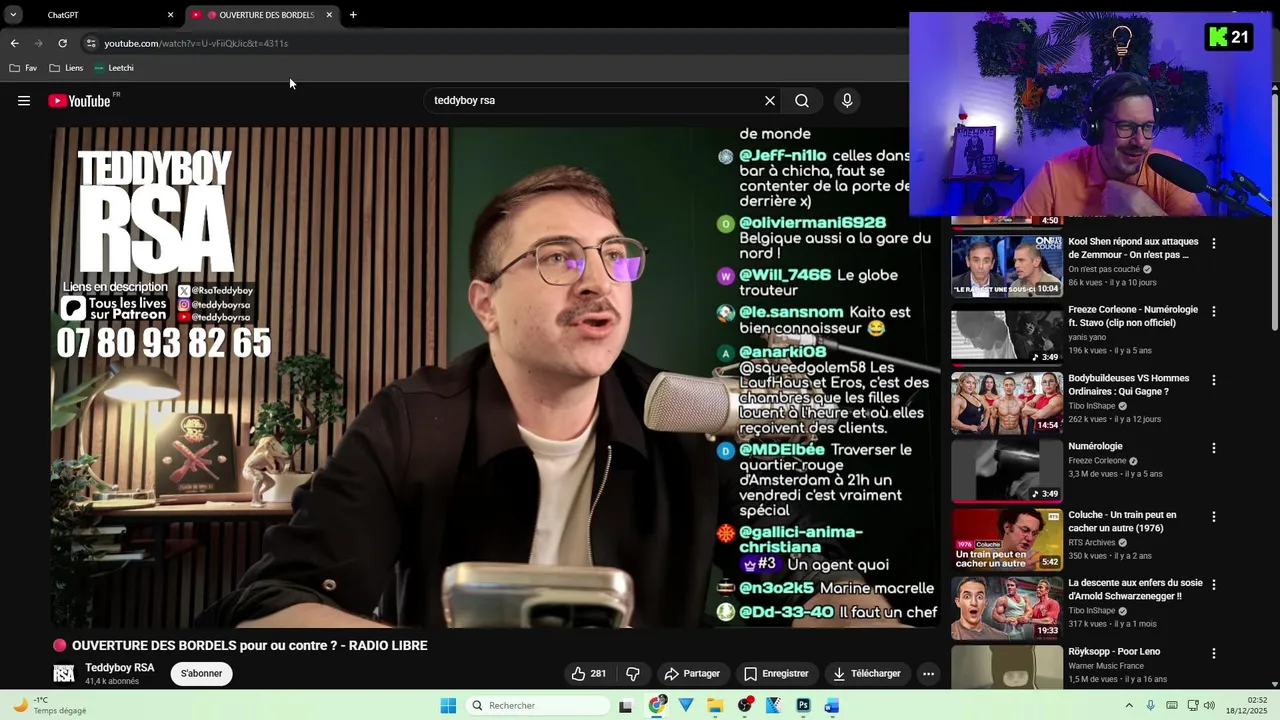The width and height of the screenshot is (1280, 720).
Task: Subscribe with the S'abonner button
Action: coord(202,674)
